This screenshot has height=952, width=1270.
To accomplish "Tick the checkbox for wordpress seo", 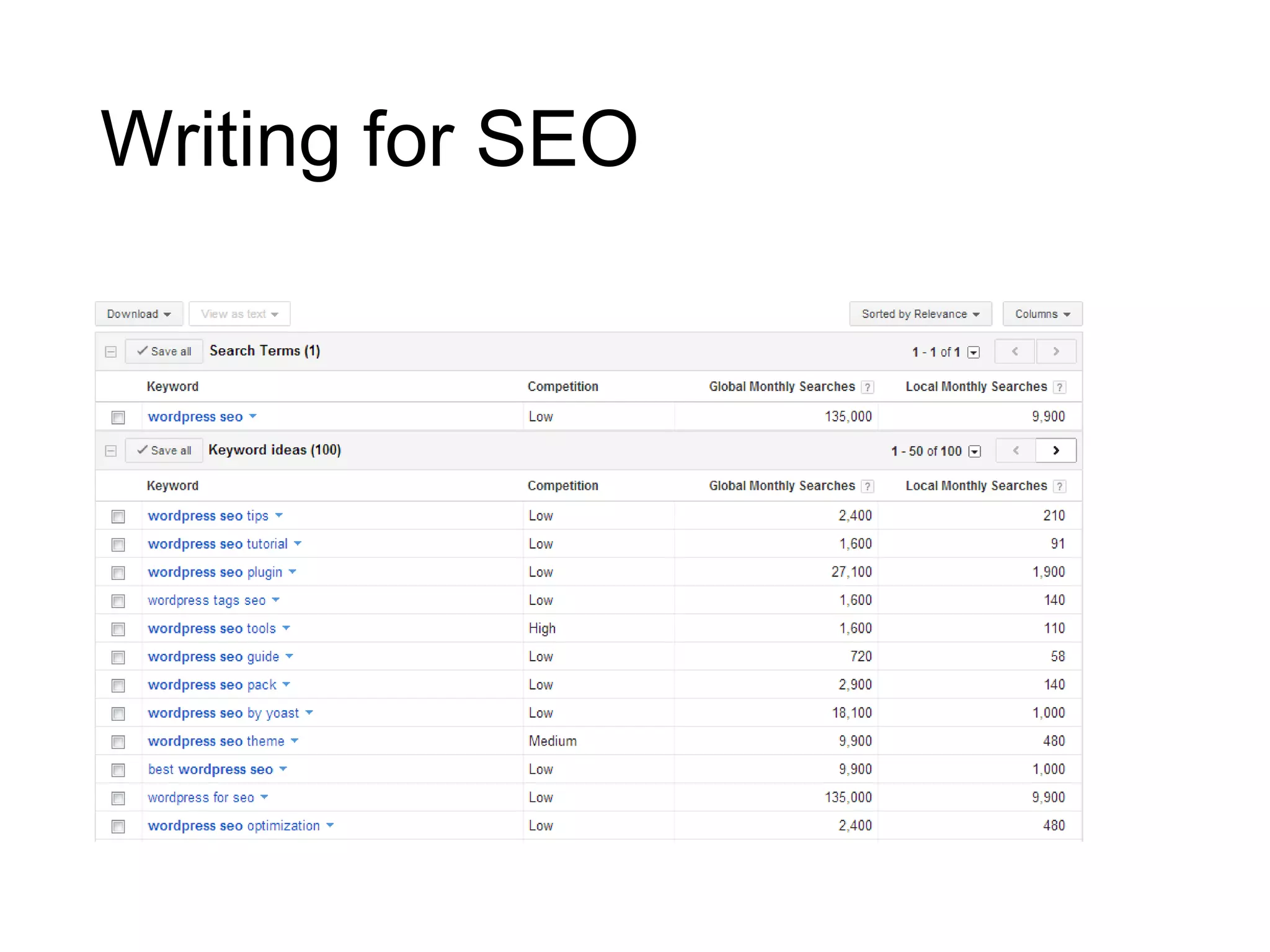I will (118, 418).
